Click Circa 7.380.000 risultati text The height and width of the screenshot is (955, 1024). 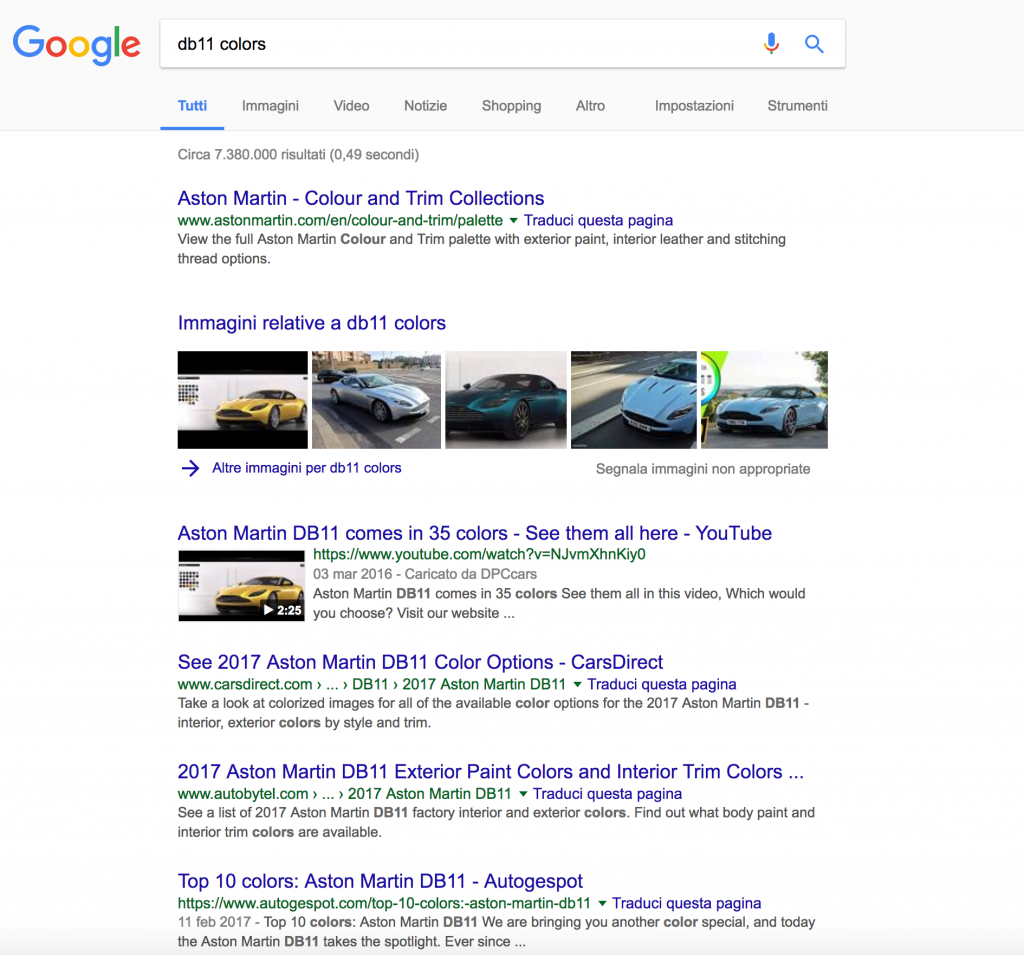pos(298,155)
